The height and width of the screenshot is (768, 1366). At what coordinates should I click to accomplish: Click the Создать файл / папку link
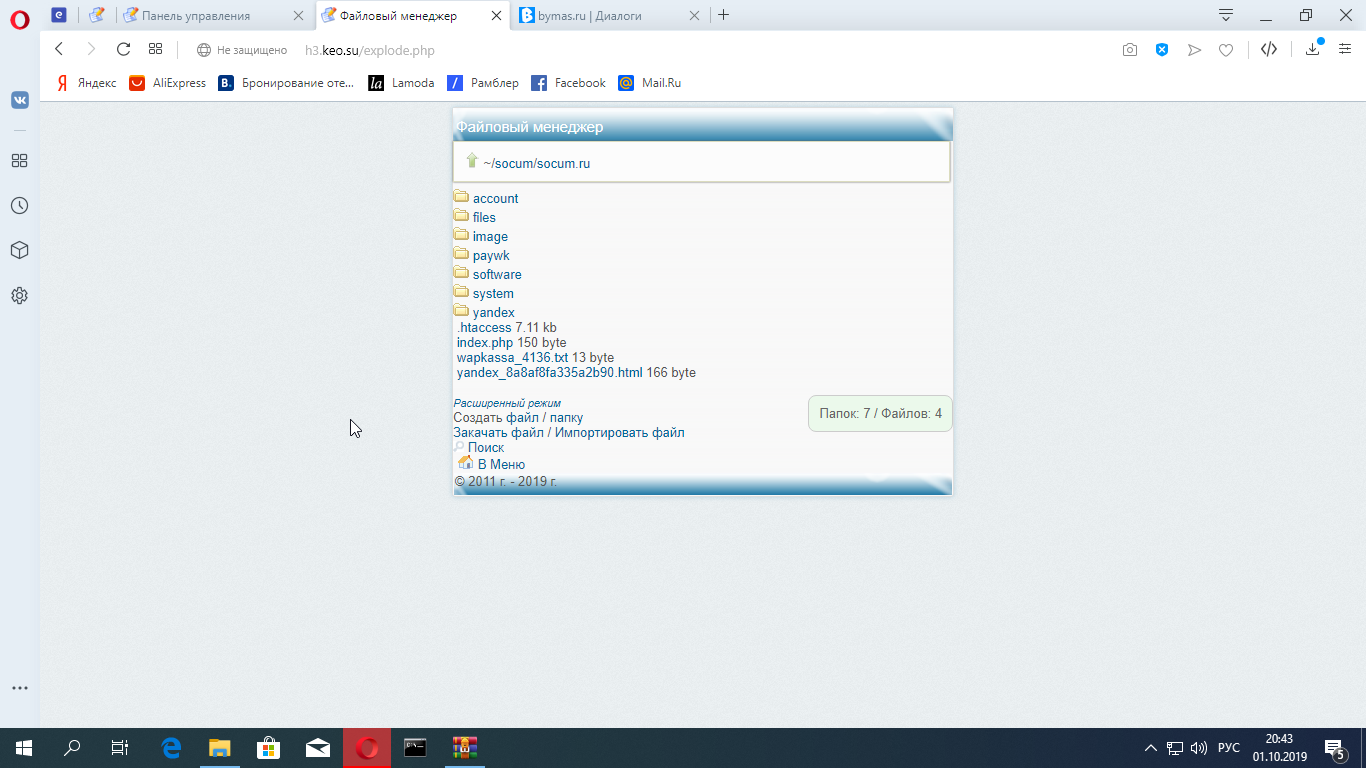tap(518, 418)
